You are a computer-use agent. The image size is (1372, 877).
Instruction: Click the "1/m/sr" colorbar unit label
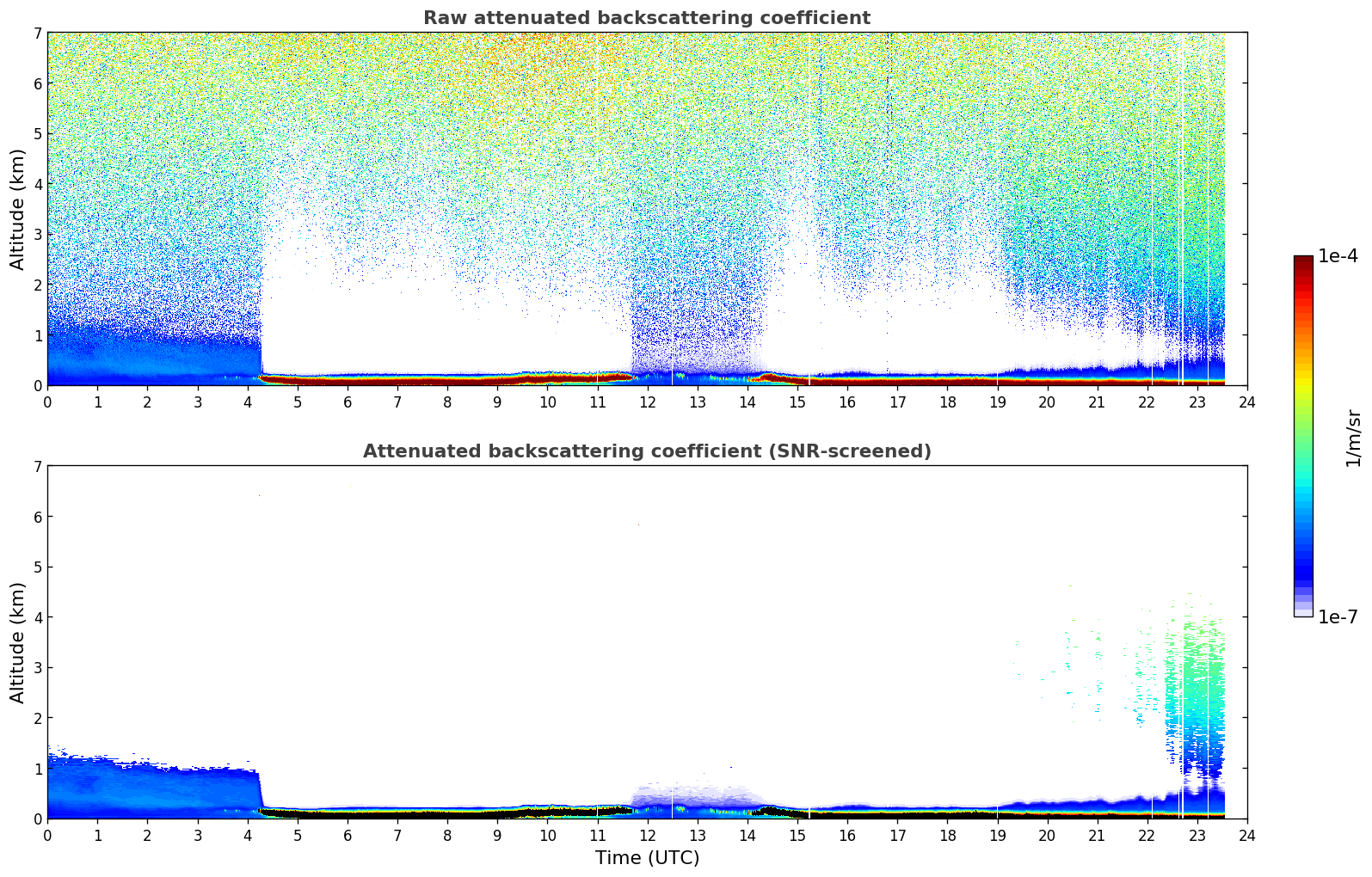click(x=1353, y=437)
